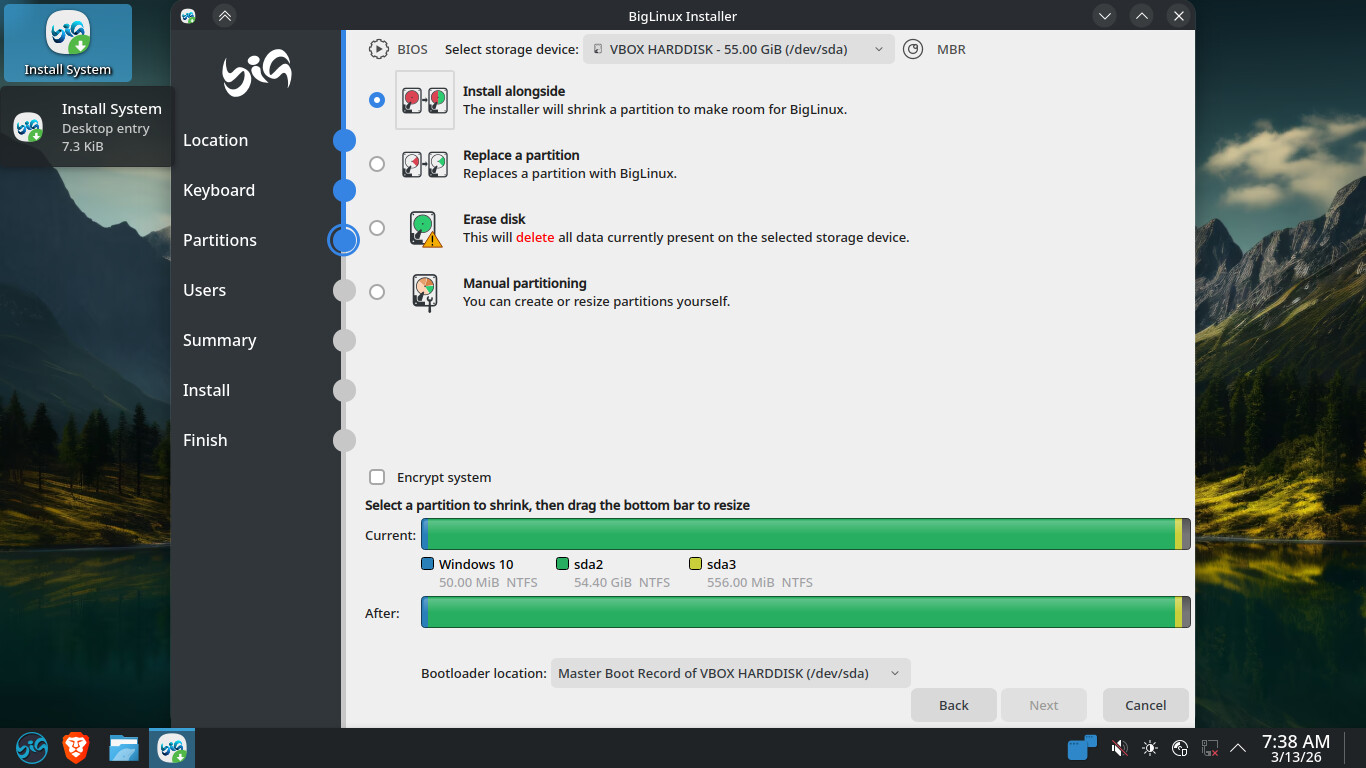This screenshot has height=768, width=1366.
Task: Choose the Manual partitioning radio option
Action: (377, 292)
